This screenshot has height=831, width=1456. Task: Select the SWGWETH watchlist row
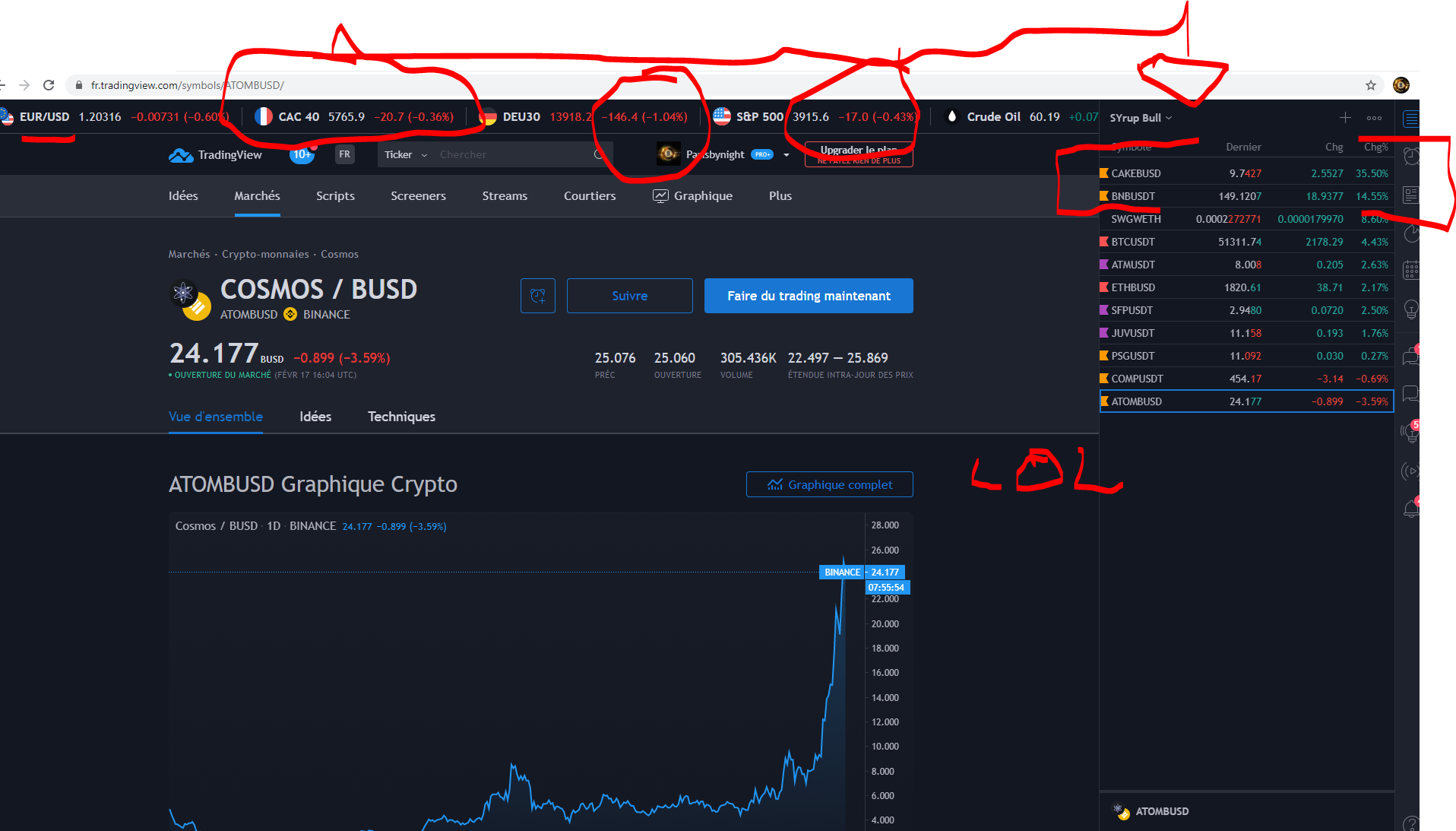tap(1246, 219)
